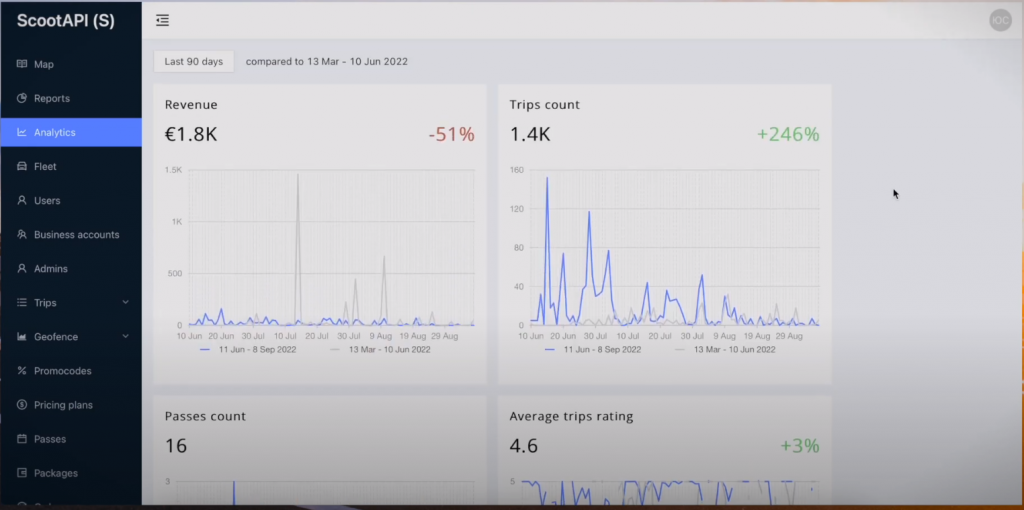Click the ScootAPI (S) logo title
The height and width of the screenshot is (510, 1024).
(x=65, y=21)
